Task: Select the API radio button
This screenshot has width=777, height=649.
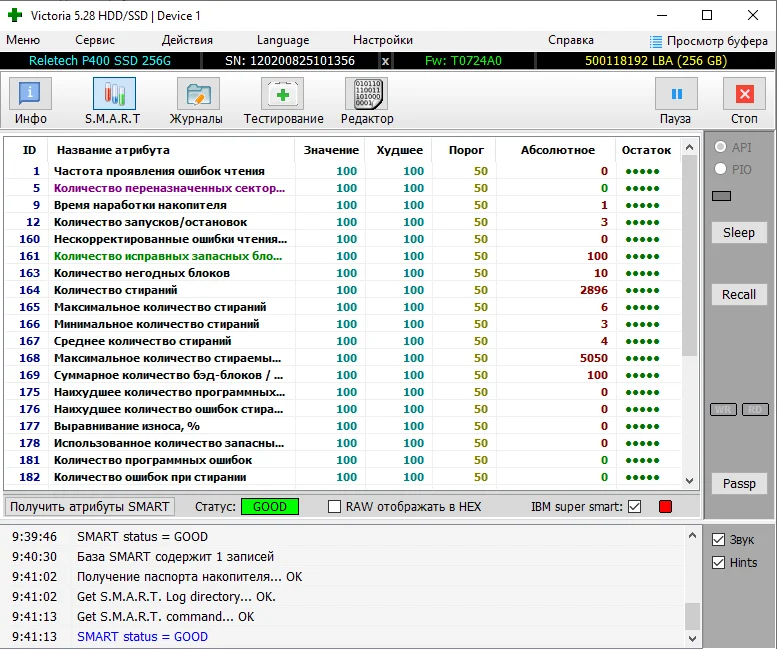Action: (x=719, y=147)
